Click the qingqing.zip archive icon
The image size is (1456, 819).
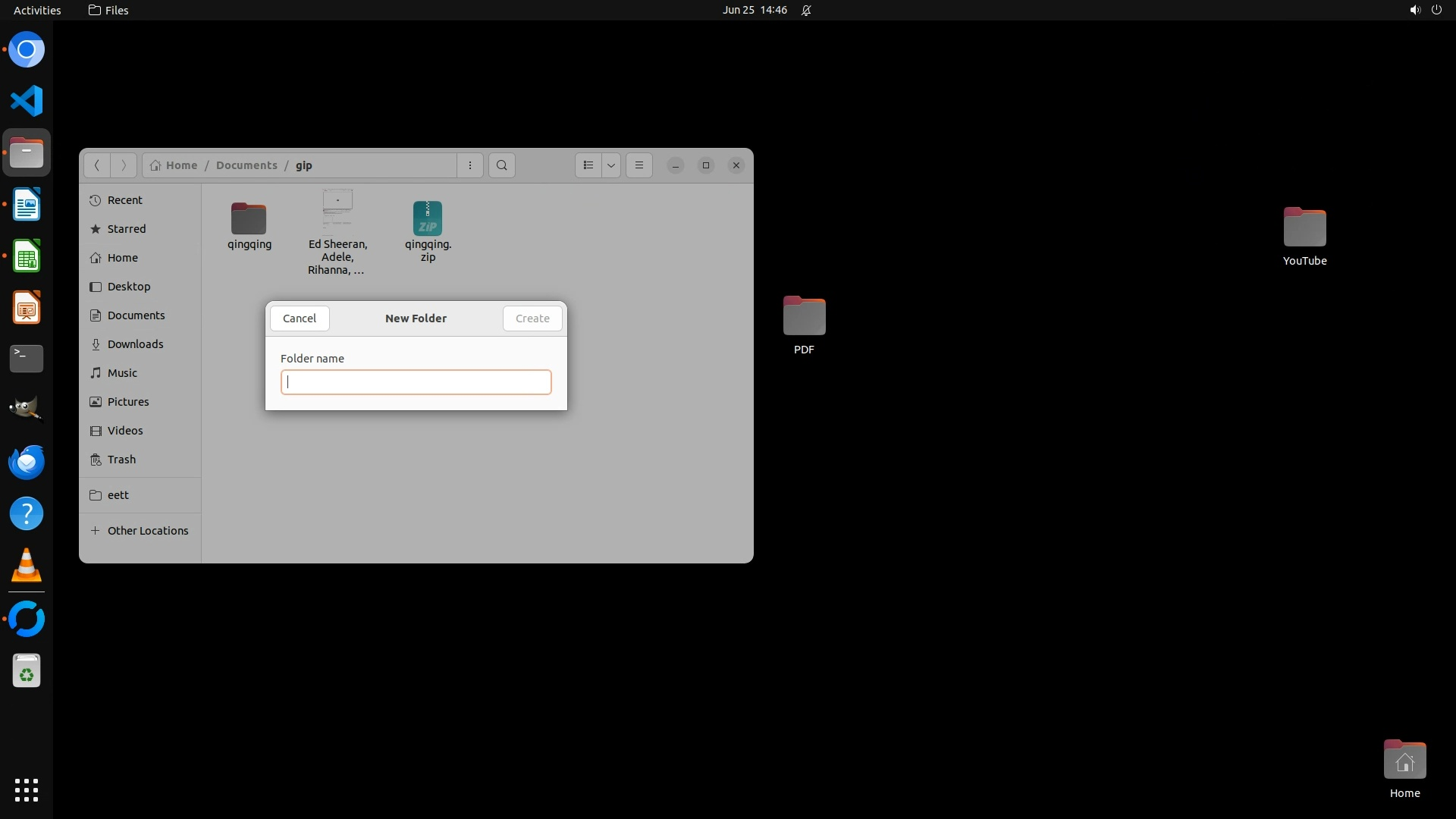point(428,218)
